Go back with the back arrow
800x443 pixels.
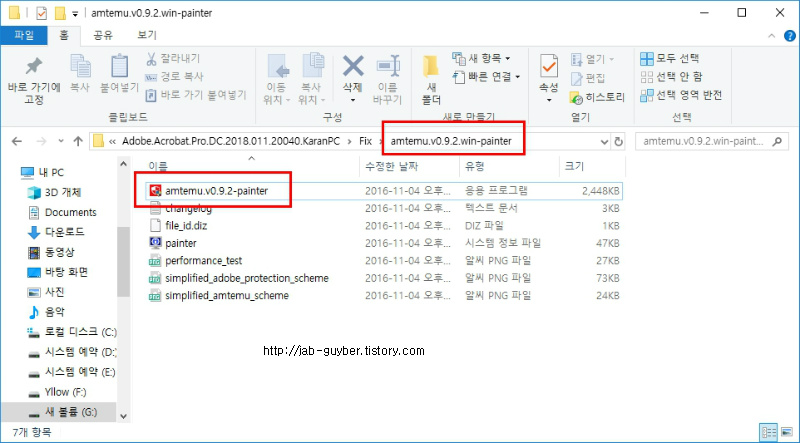point(17,141)
